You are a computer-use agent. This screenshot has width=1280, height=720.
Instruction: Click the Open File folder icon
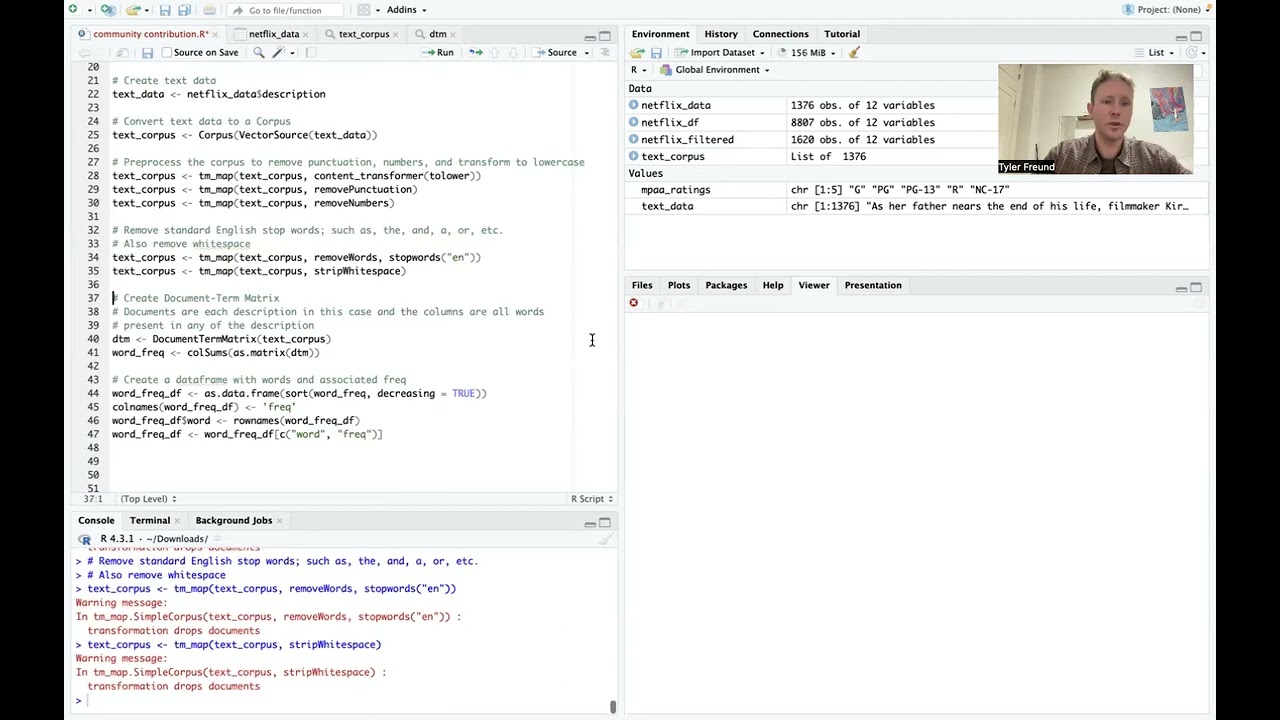[132, 10]
